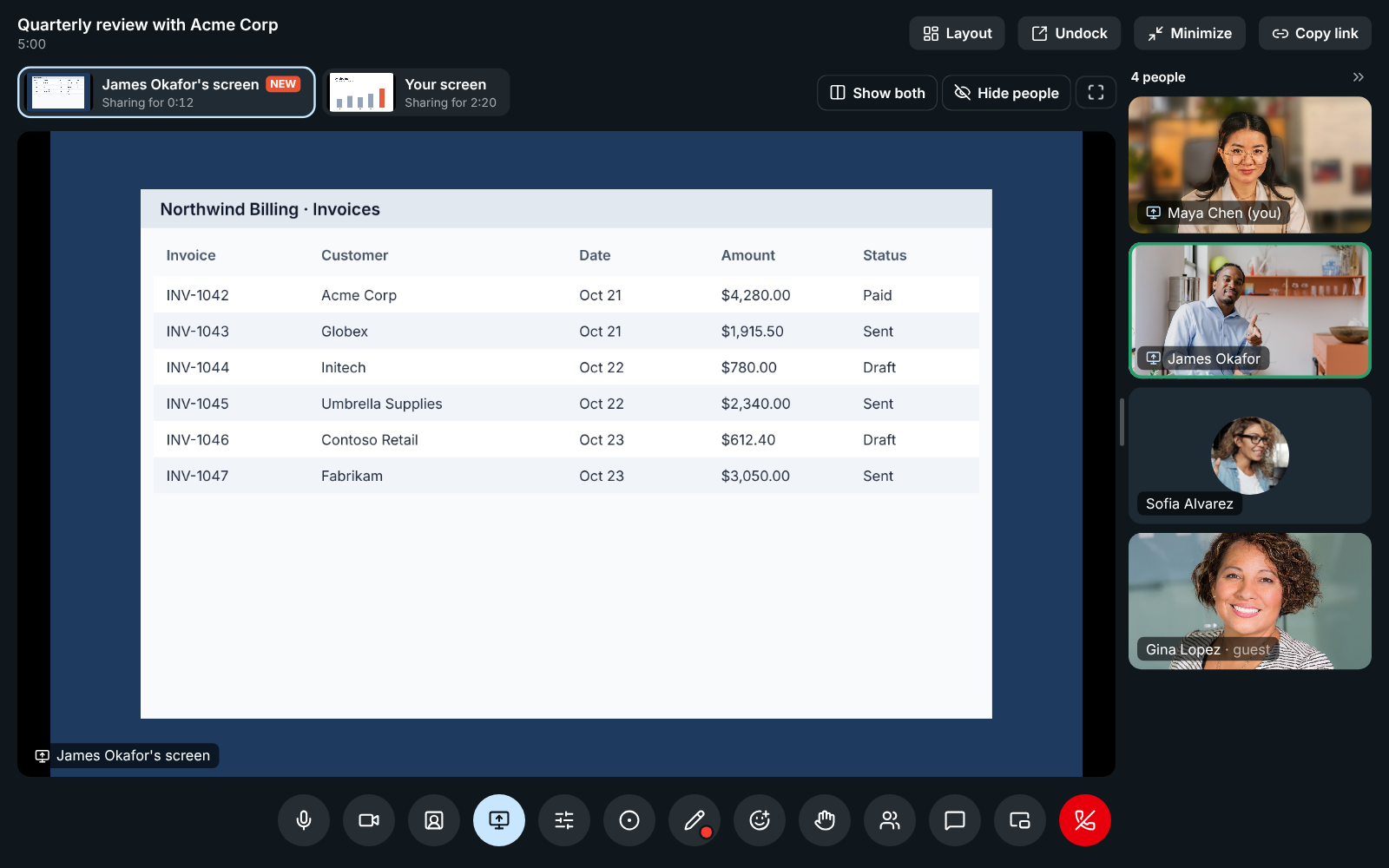Toggle the annotation pen tool

[694, 820]
